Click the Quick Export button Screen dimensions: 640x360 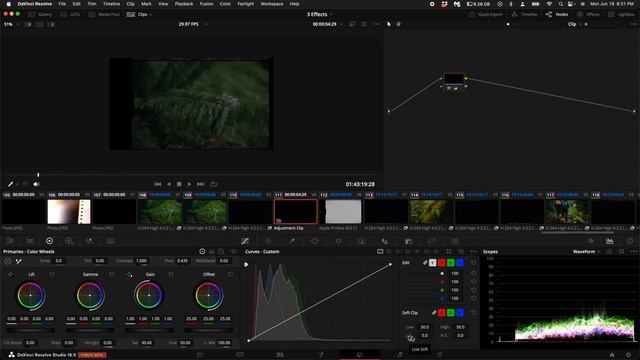click(486, 14)
